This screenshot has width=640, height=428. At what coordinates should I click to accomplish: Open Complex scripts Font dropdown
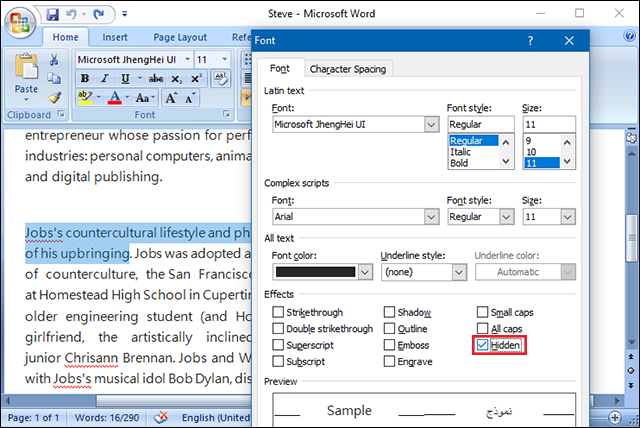coord(431,217)
